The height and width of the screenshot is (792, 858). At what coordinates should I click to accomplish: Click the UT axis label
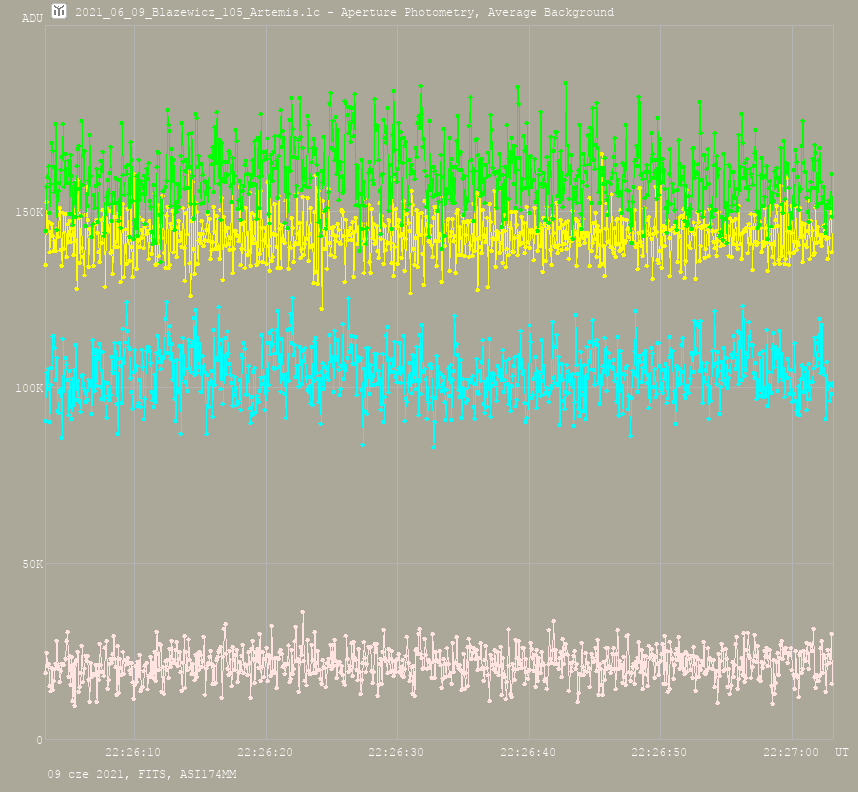[x=842, y=752]
